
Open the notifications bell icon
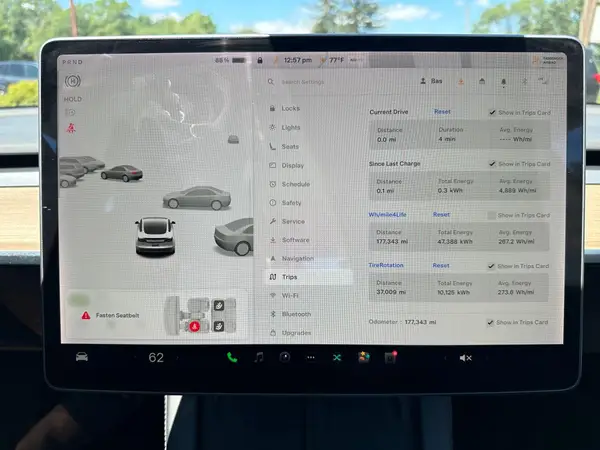504,82
